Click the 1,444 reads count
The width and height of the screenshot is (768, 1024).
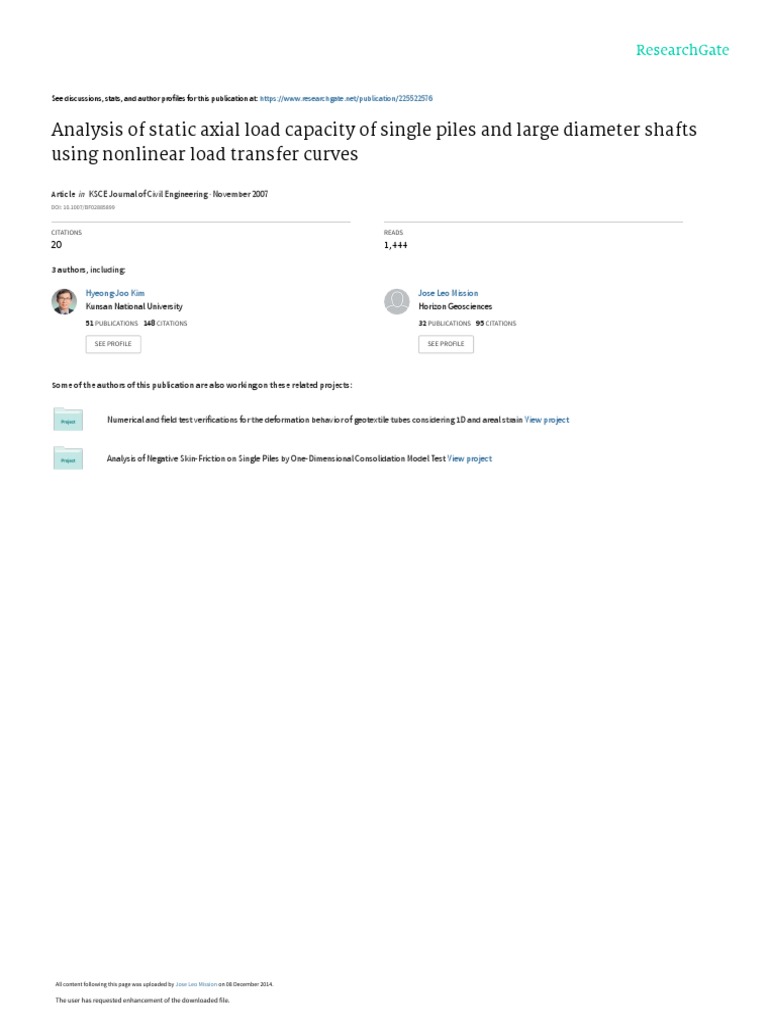click(395, 244)
